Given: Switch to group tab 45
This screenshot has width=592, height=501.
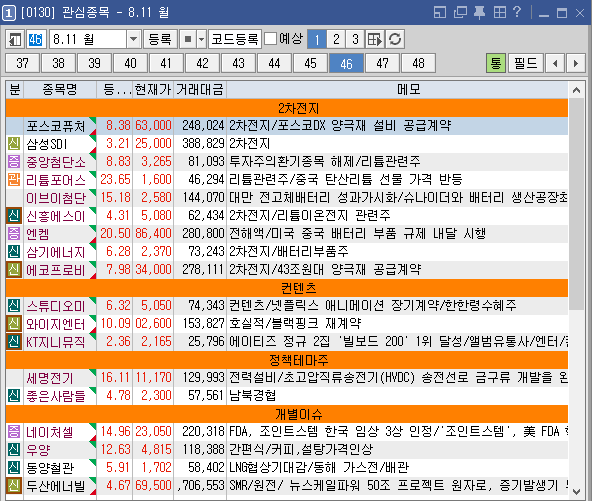Looking at the screenshot, I should coord(310,63).
